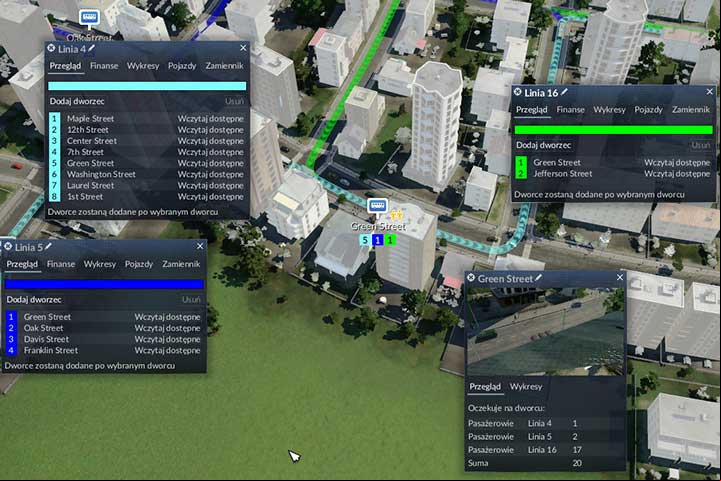Close the Green Street station window

pyautogui.click(x=620, y=277)
